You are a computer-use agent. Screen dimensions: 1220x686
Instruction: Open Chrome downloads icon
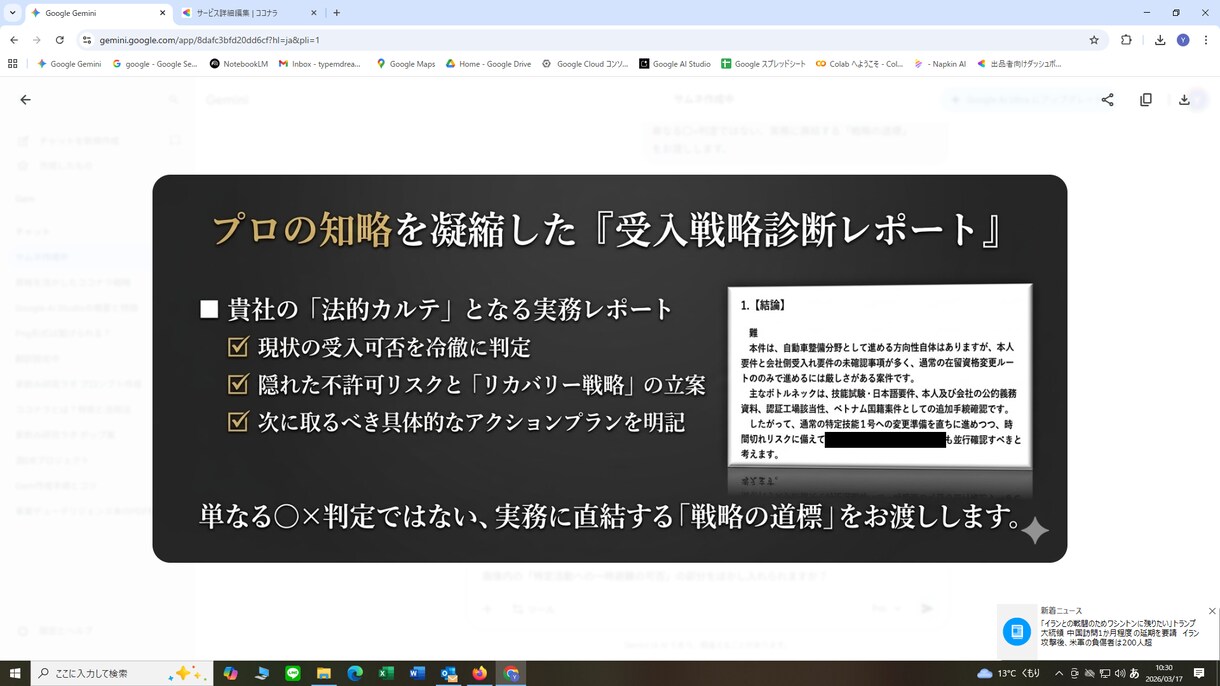tap(1160, 40)
